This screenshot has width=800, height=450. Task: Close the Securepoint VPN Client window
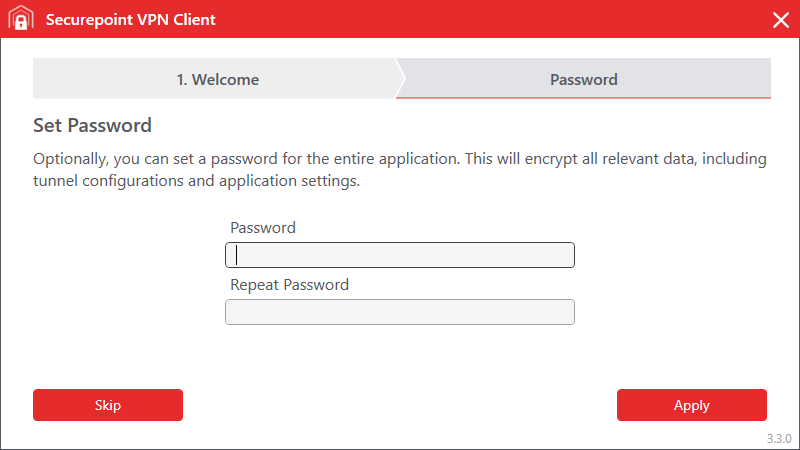point(781,20)
